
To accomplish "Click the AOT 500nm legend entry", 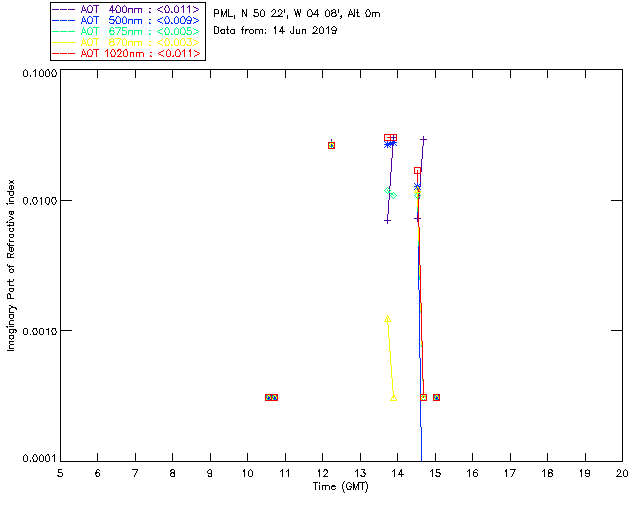I will [x=127, y=20].
